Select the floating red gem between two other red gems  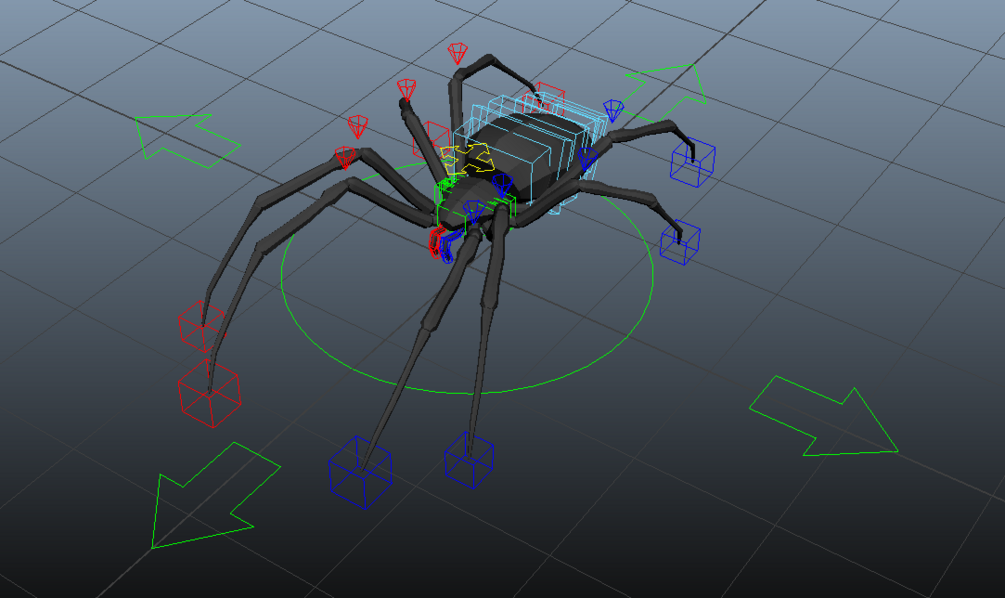pyautogui.click(x=358, y=126)
